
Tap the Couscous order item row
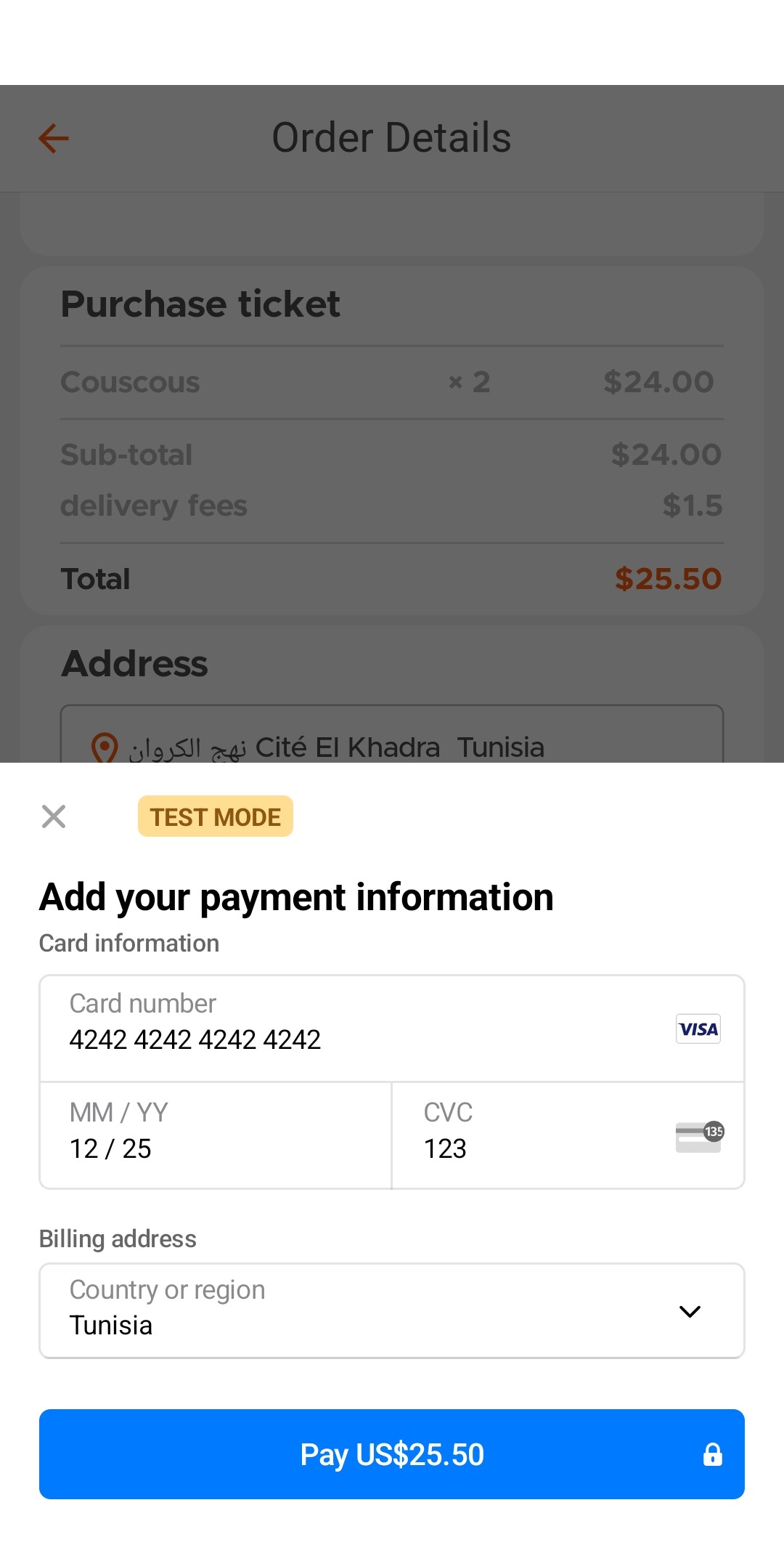pyautogui.click(x=391, y=382)
